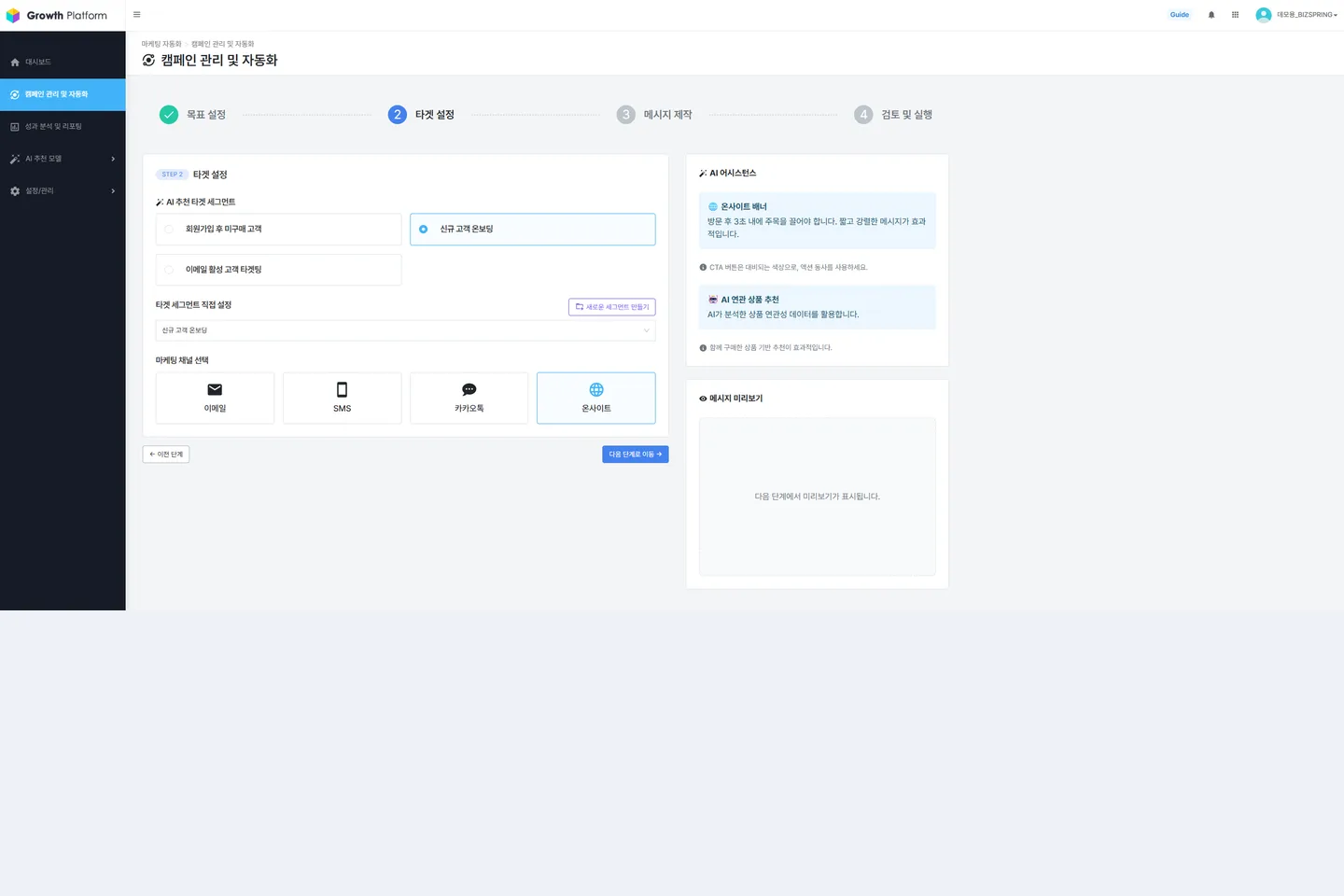Viewport: 1344px width, 896px height.
Task: Click the 마케팅 채널 선택 label
Action: (182, 360)
